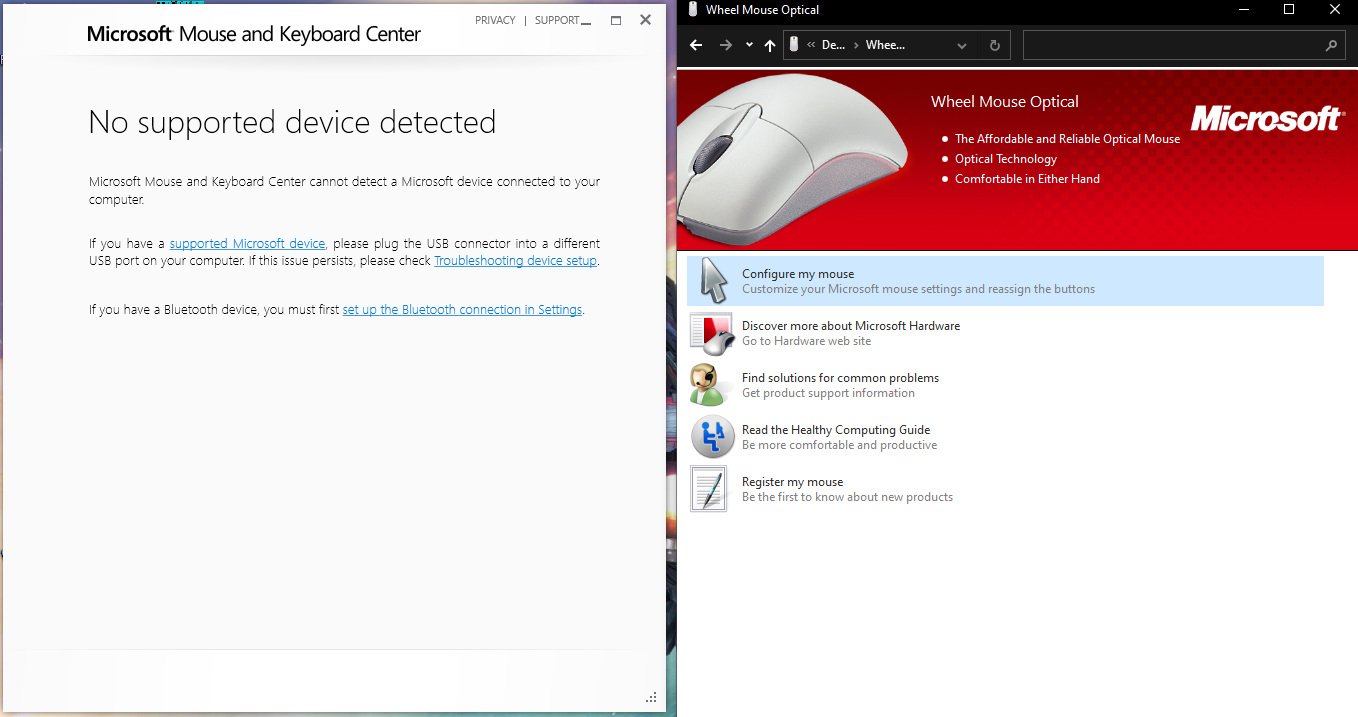Screen dimensions: 1358x717
Task: Click 'Optical Technology' bullet text
Action: [1005, 159]
